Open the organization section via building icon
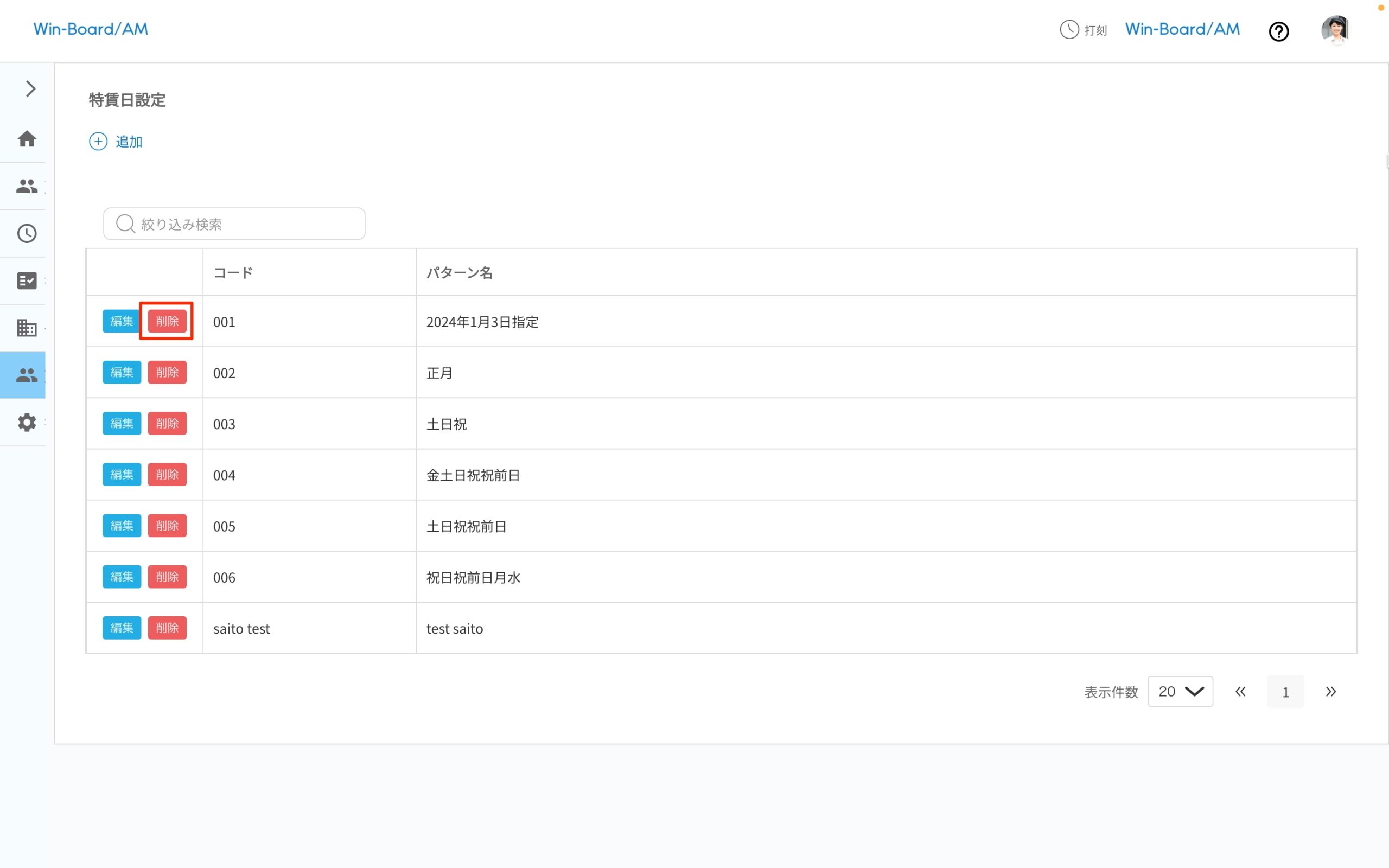The width and height of the screenshot is (1389, 868). 26,328
